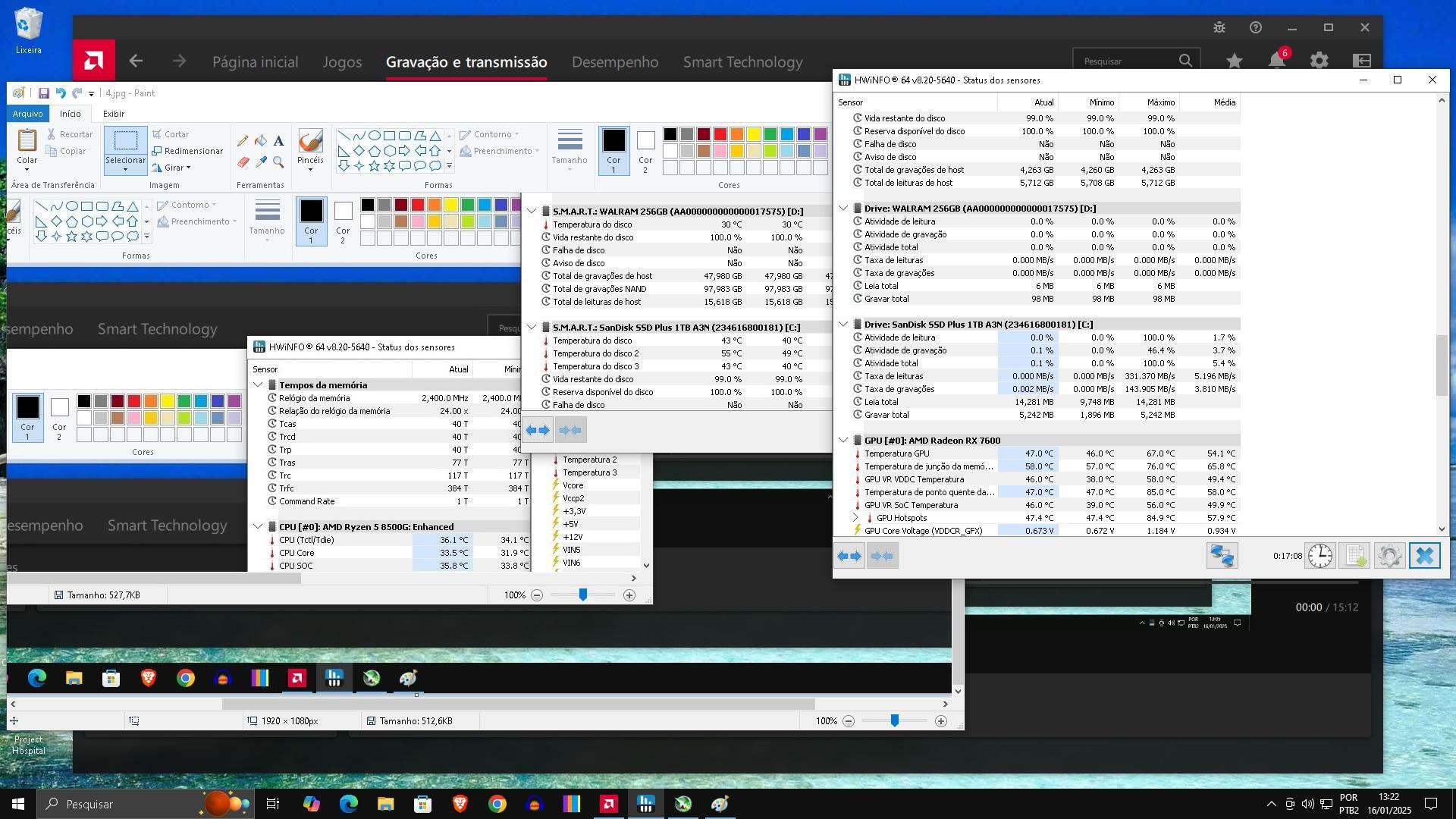Switch to the Exibir tab in Paint
This screenshot has height=819, width=1456.
(114, 114)
